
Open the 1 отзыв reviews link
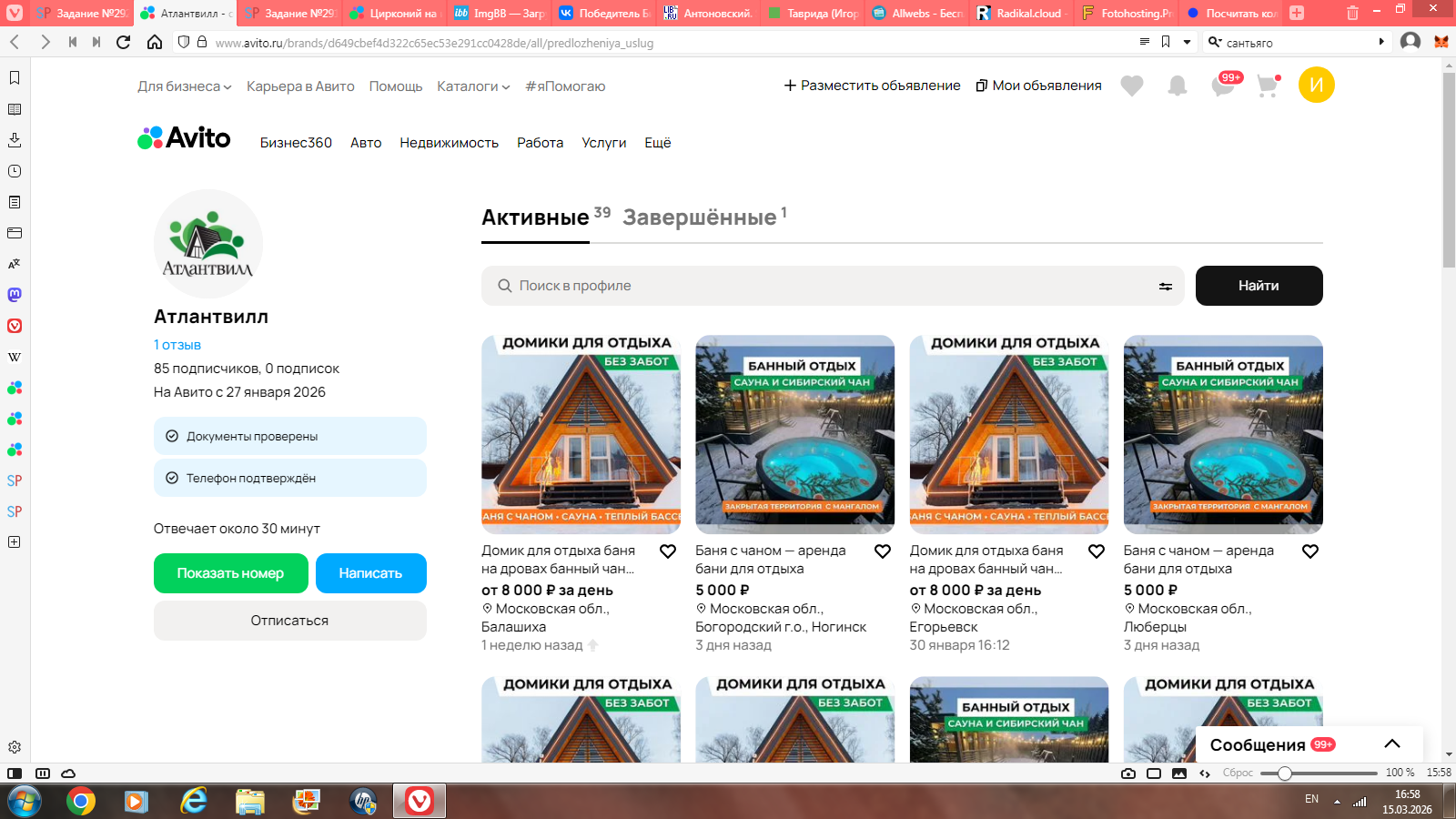coord(177,345)
